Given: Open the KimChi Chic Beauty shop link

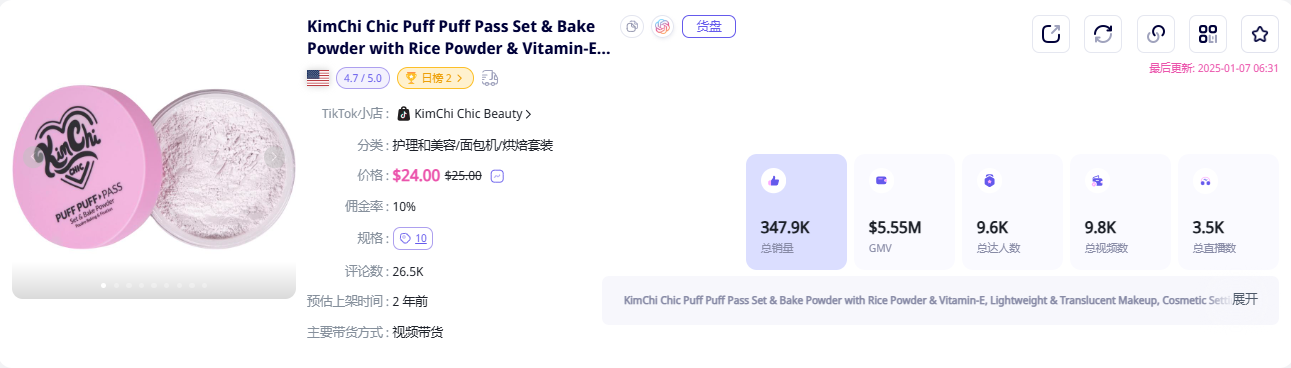Looking at the screenshot, I should 465,114.
